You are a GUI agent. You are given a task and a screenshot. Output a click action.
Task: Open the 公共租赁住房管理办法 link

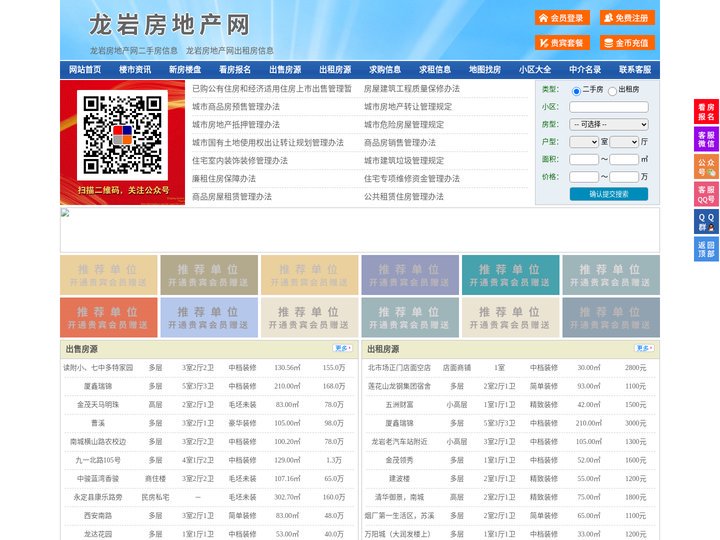point(404,196)
